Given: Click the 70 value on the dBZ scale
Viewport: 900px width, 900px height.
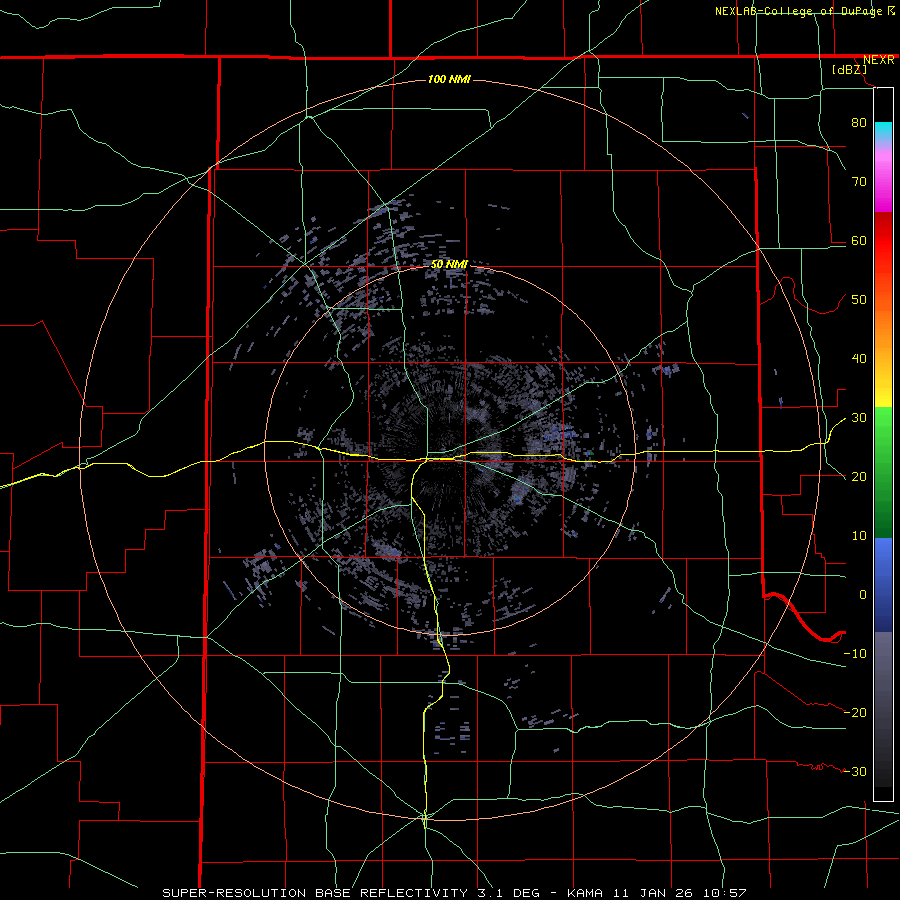Looking at the screenshot, I should [859, 181].
